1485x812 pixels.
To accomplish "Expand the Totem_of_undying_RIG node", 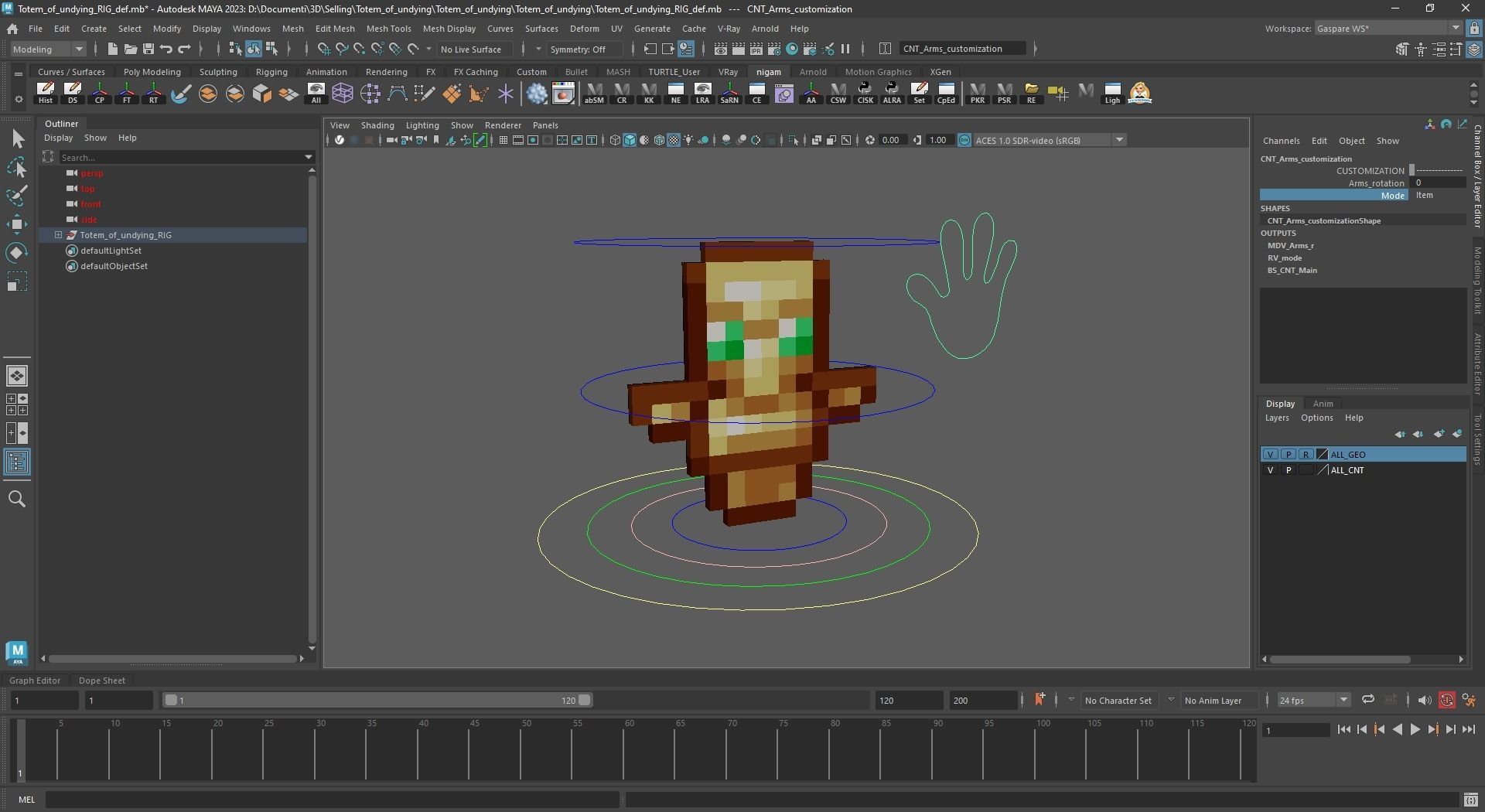I will tap(58, 235).
